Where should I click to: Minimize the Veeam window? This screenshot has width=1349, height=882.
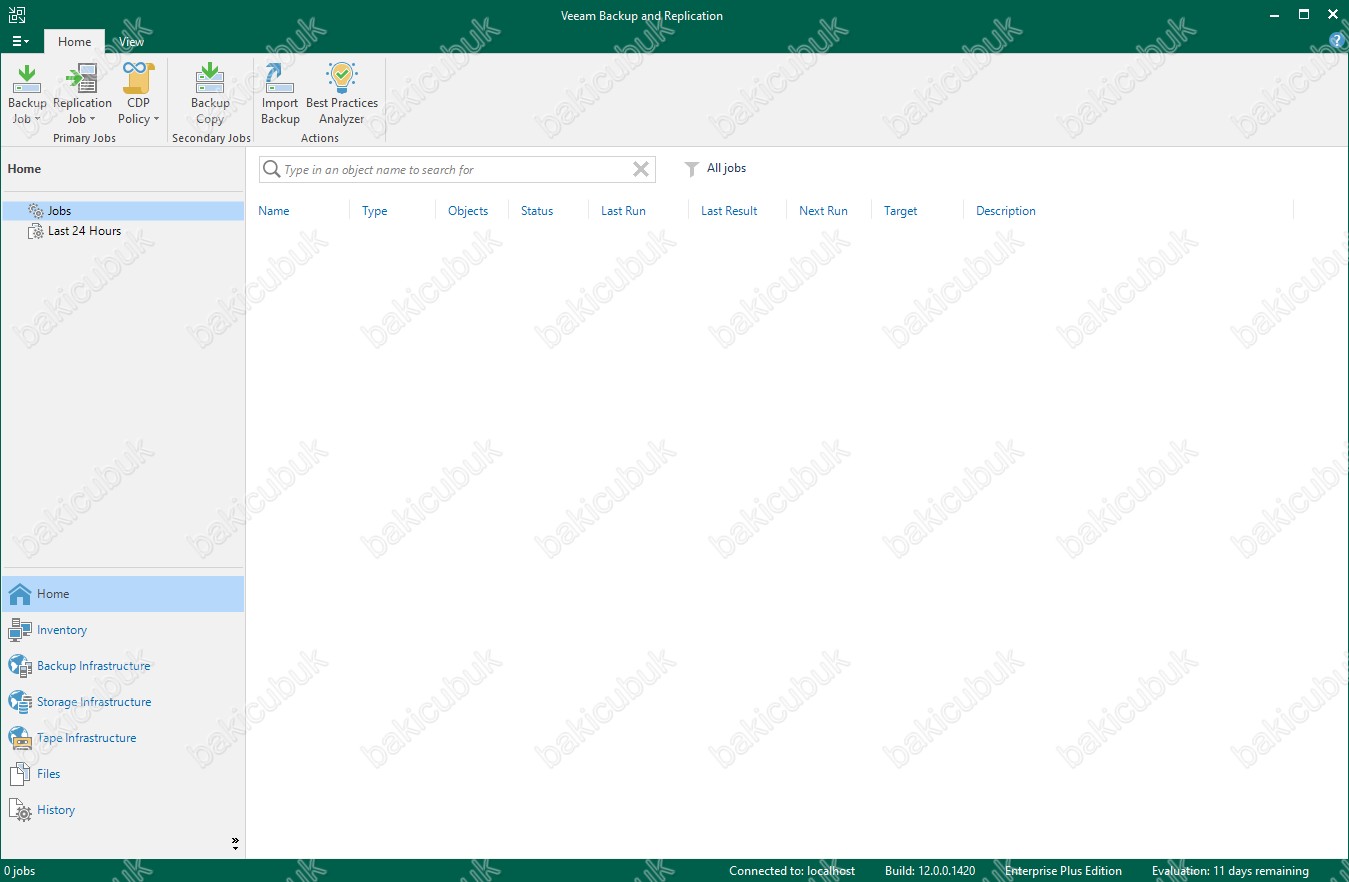click(1274, 15)
